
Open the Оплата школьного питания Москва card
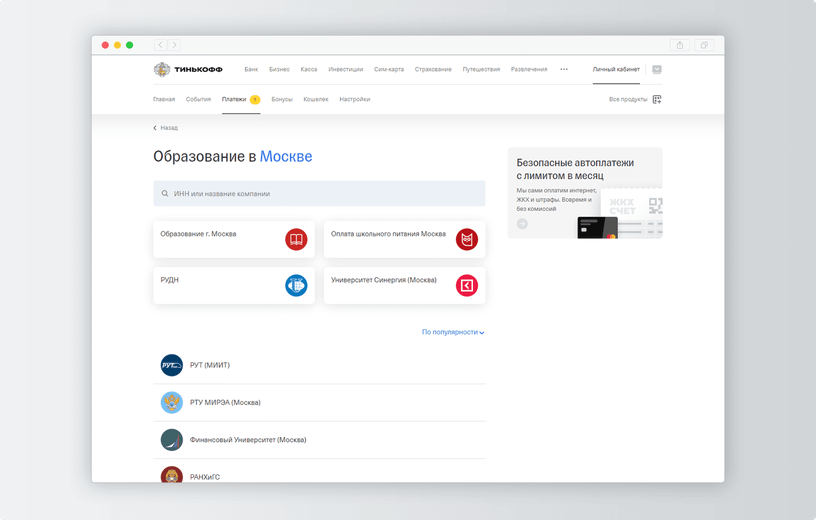(404, 239)
